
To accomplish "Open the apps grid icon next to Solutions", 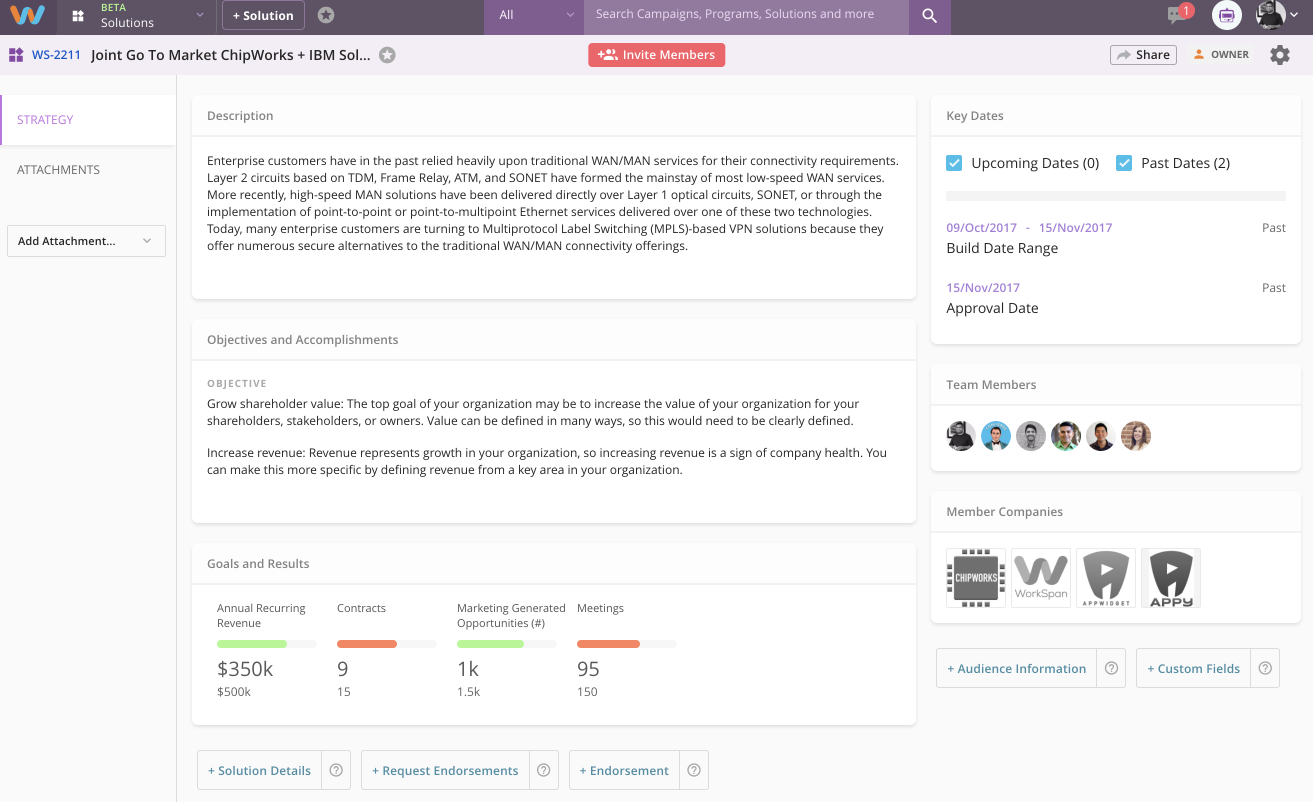I will point(78,16).
